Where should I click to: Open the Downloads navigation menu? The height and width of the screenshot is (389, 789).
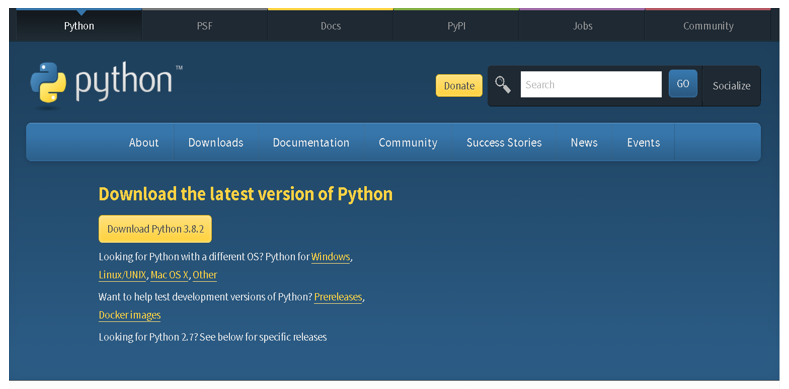pyautogui.click(x=216, y=142)
